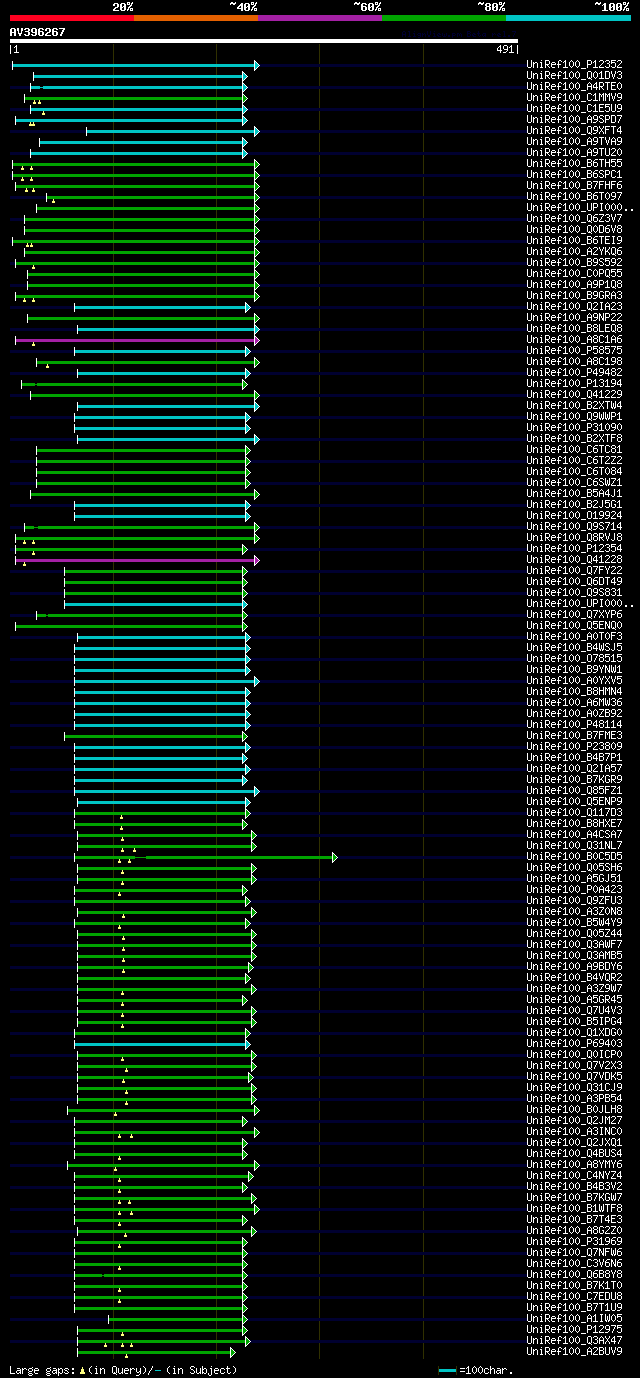Click the UniRef100_Q5ENP9 label
640x1378 pixels.
[574, 802]
